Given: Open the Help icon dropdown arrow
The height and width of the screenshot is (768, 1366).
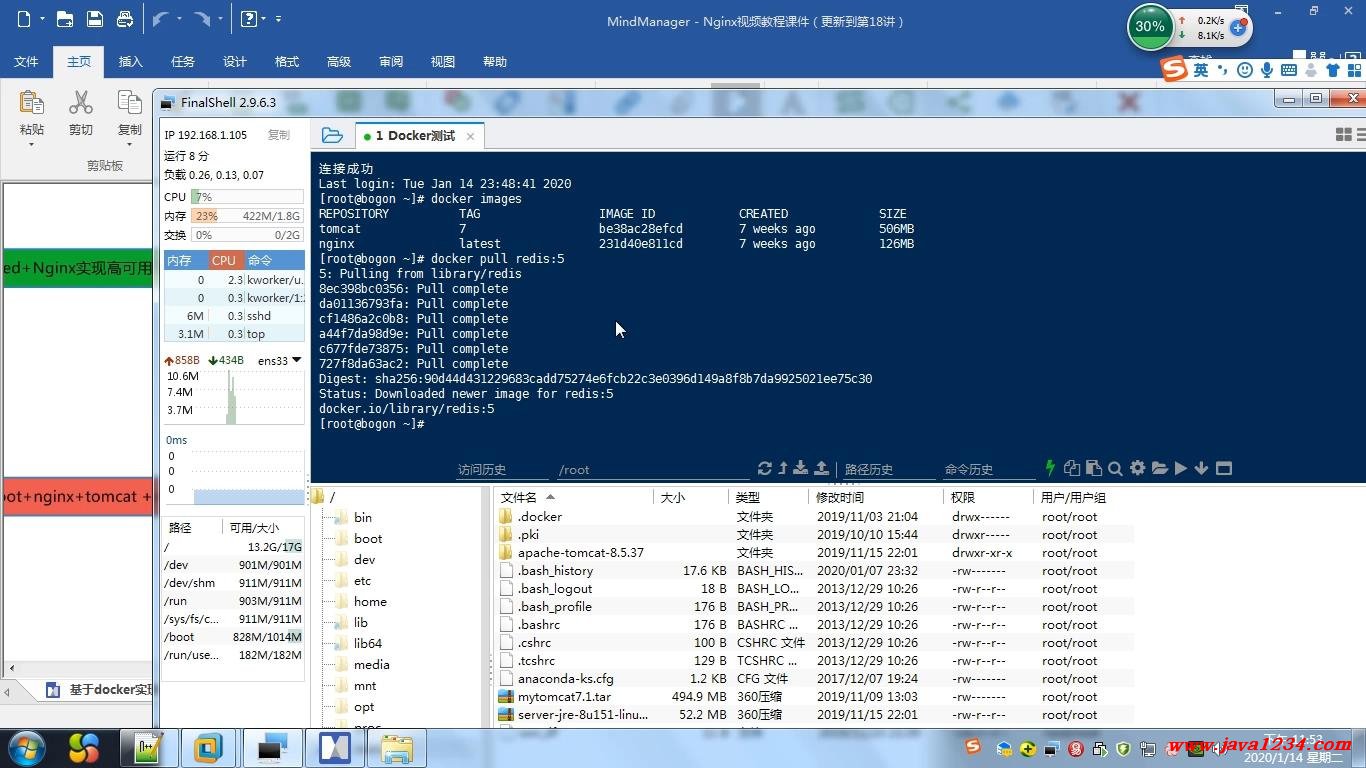Looking at the screenshot, I should coord(265,19).
